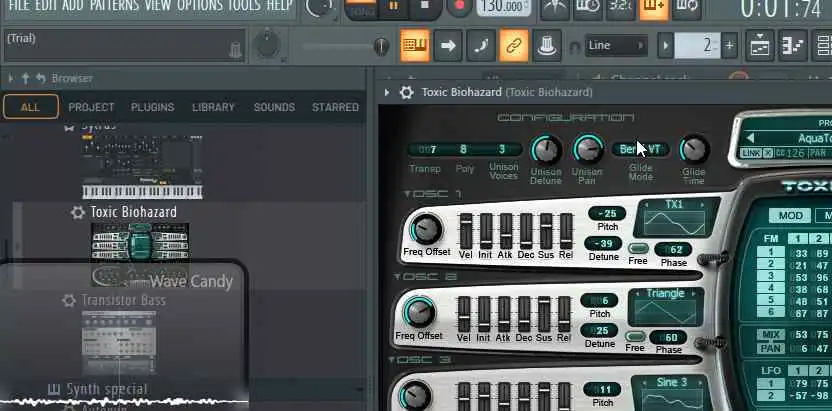Stop playback with the stop button

(x=424, y=6)
